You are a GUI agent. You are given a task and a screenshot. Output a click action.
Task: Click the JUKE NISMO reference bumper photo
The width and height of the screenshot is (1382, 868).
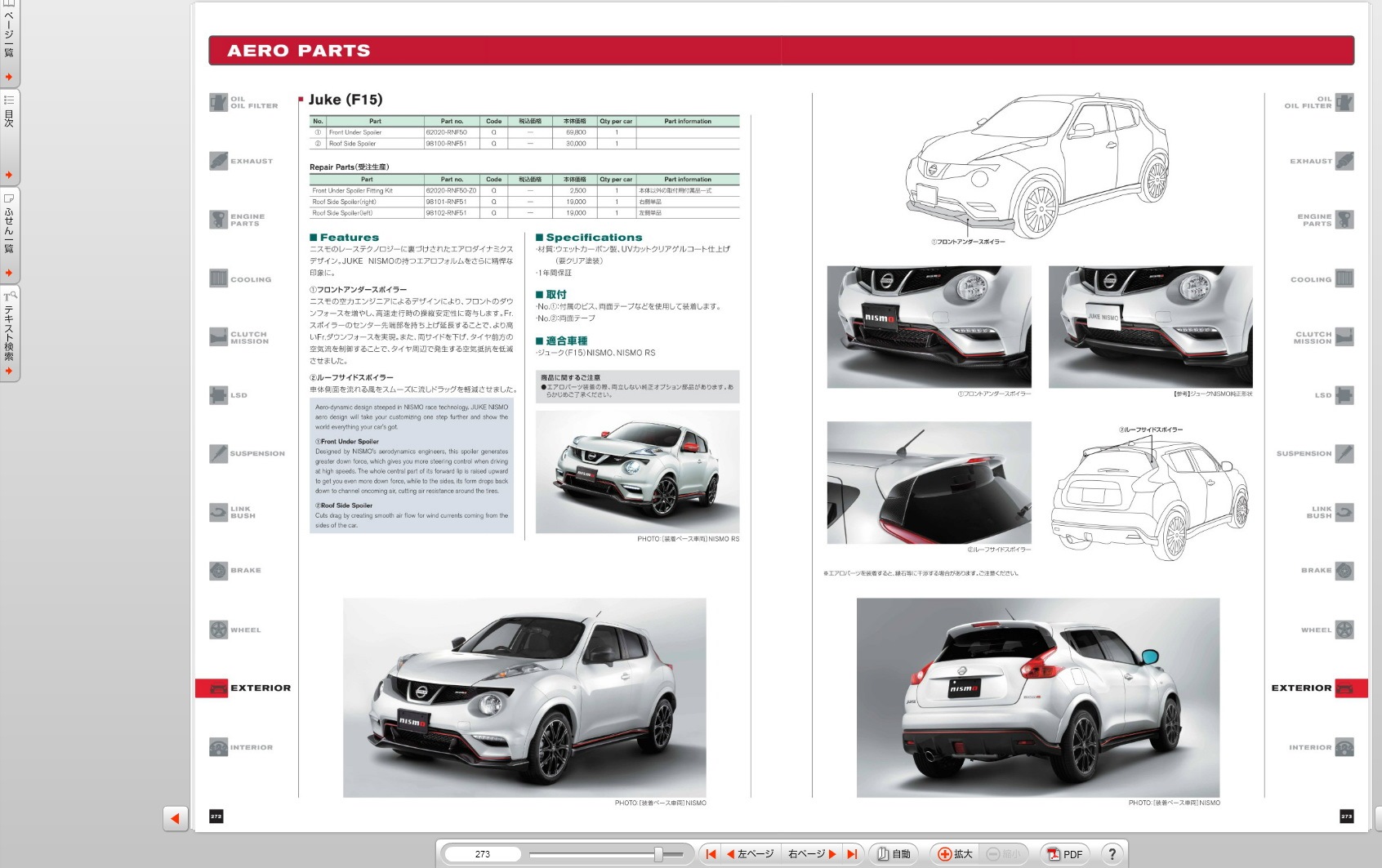tap(1150, 327)
